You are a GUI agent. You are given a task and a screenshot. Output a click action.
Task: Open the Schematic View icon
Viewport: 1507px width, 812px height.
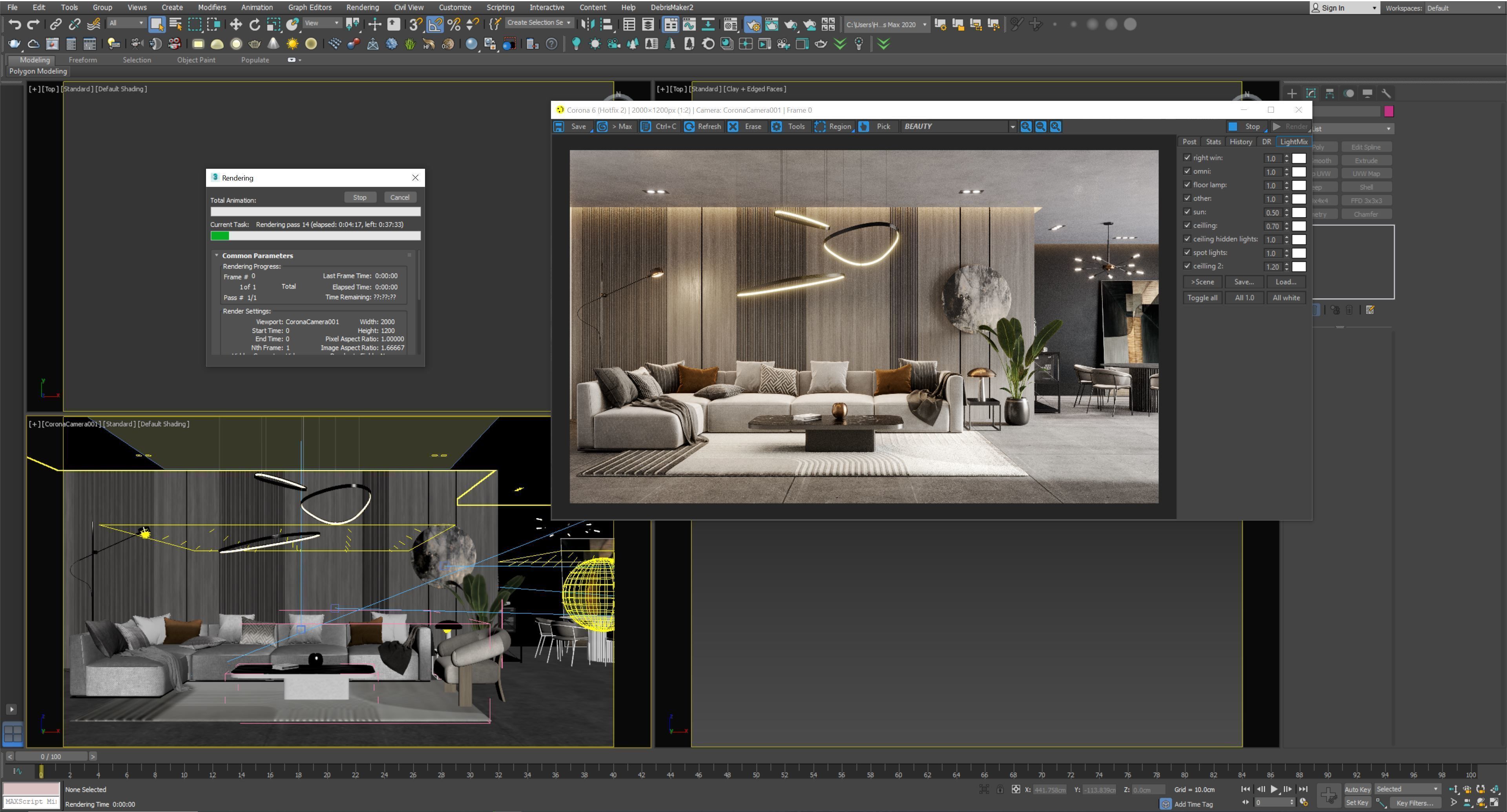tap(708, 24)
